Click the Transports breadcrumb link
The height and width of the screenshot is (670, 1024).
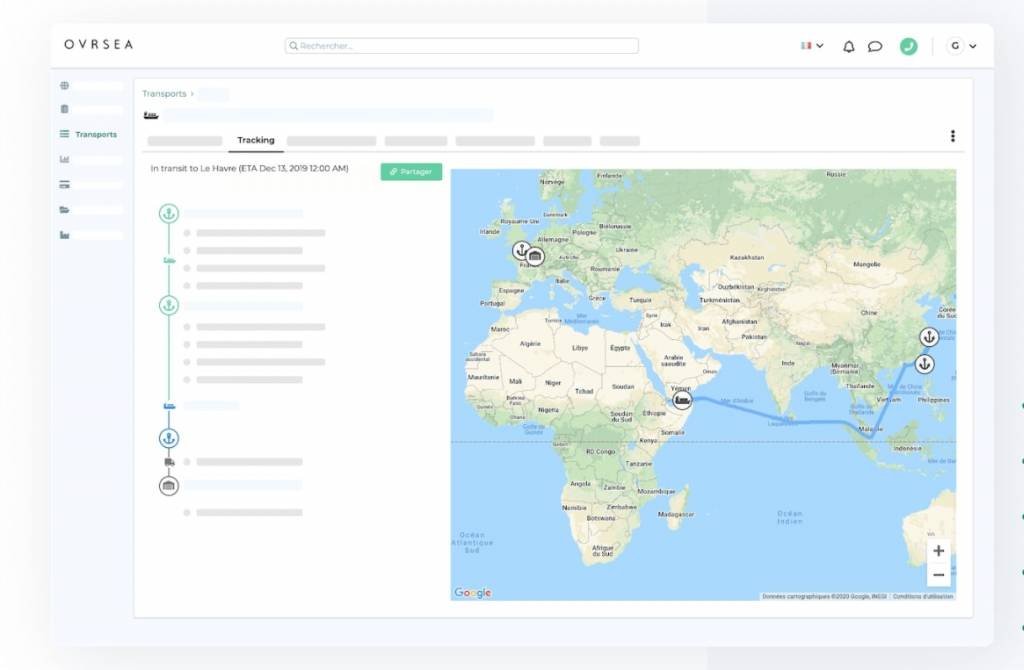pos(164,94)
